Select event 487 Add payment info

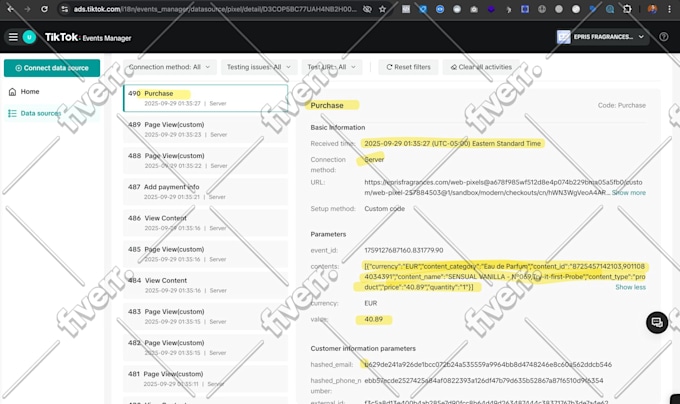[206, 192]
